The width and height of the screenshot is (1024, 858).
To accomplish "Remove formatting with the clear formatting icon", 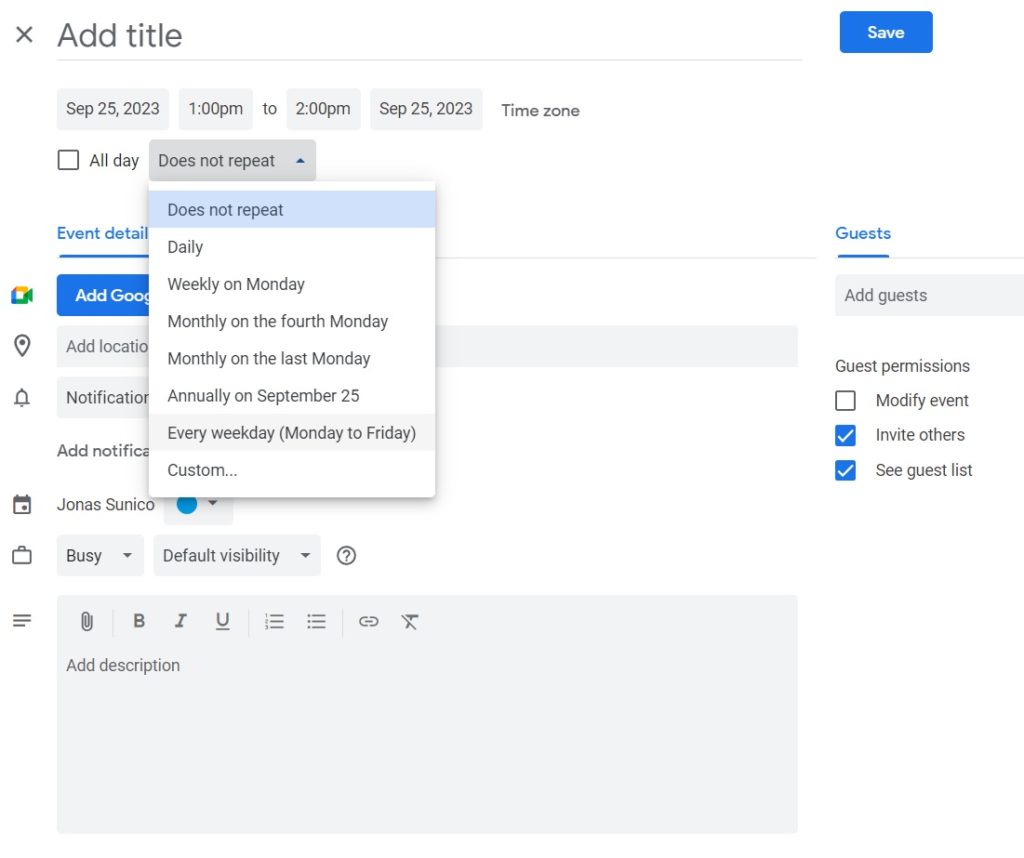I will tap(409, 621).
